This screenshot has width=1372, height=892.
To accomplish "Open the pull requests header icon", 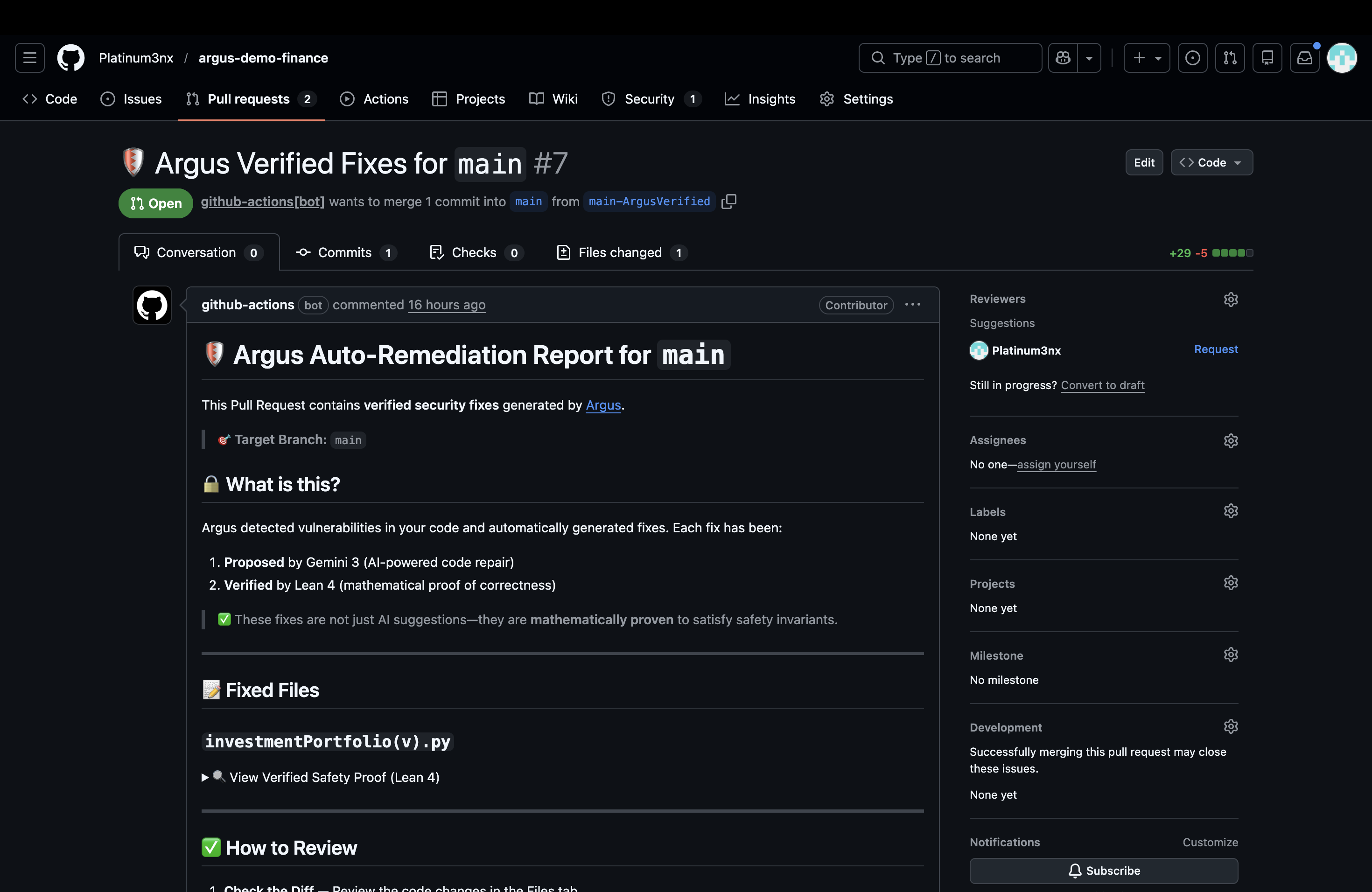I will pos(1230,58).
